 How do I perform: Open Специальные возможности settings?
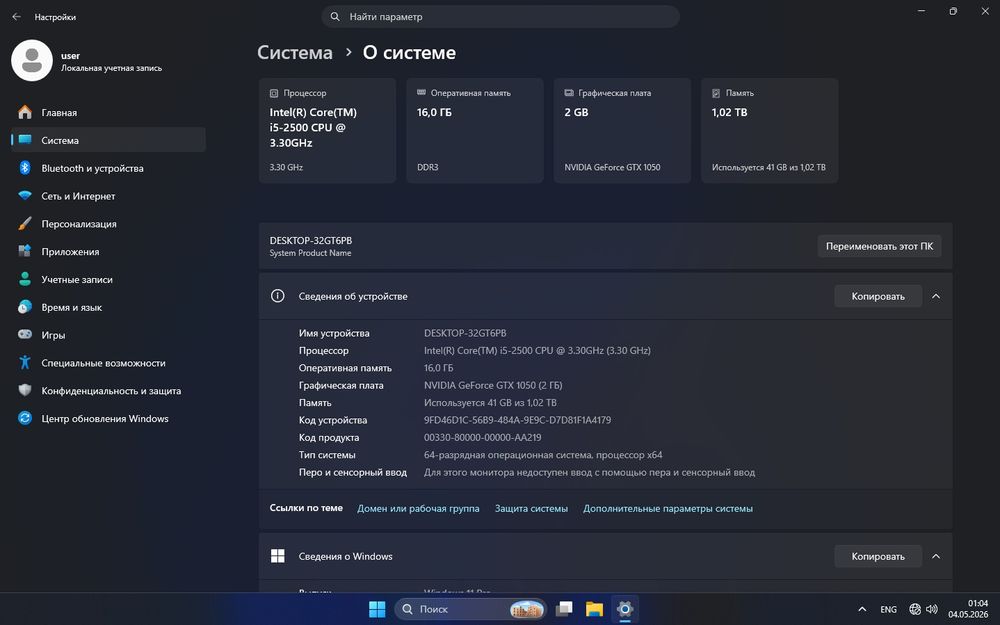coord(108,363)
